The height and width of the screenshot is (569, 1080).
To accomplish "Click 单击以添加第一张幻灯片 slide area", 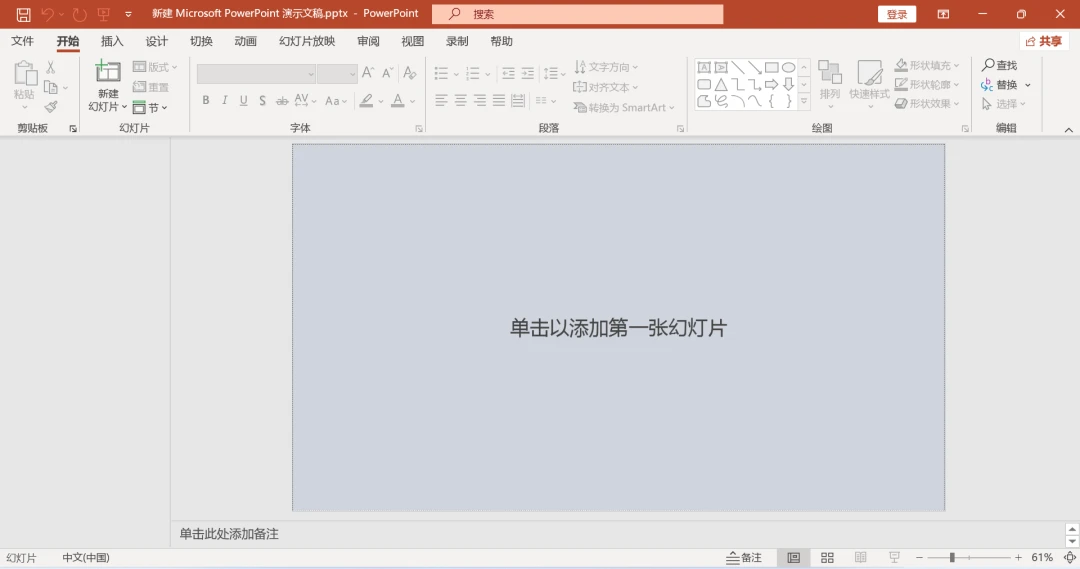I will 619,328.
